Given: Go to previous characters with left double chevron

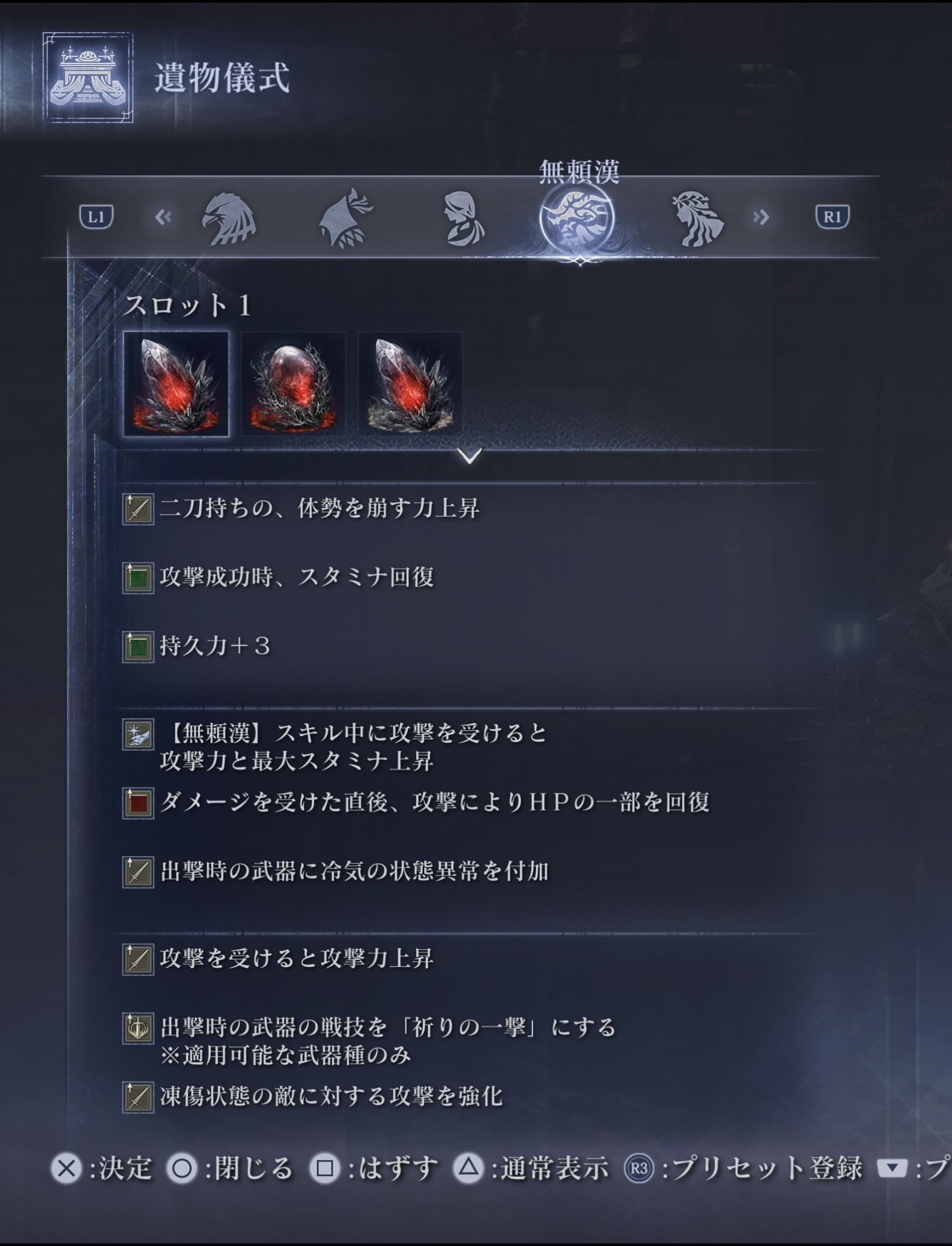Looking at the screenshot, I should 163,217.
